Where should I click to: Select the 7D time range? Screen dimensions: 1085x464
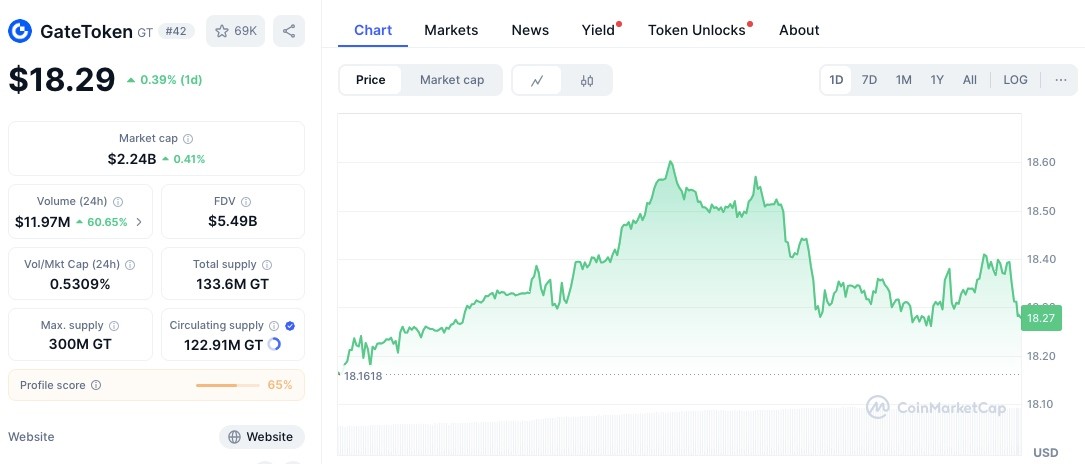point(869,80)
